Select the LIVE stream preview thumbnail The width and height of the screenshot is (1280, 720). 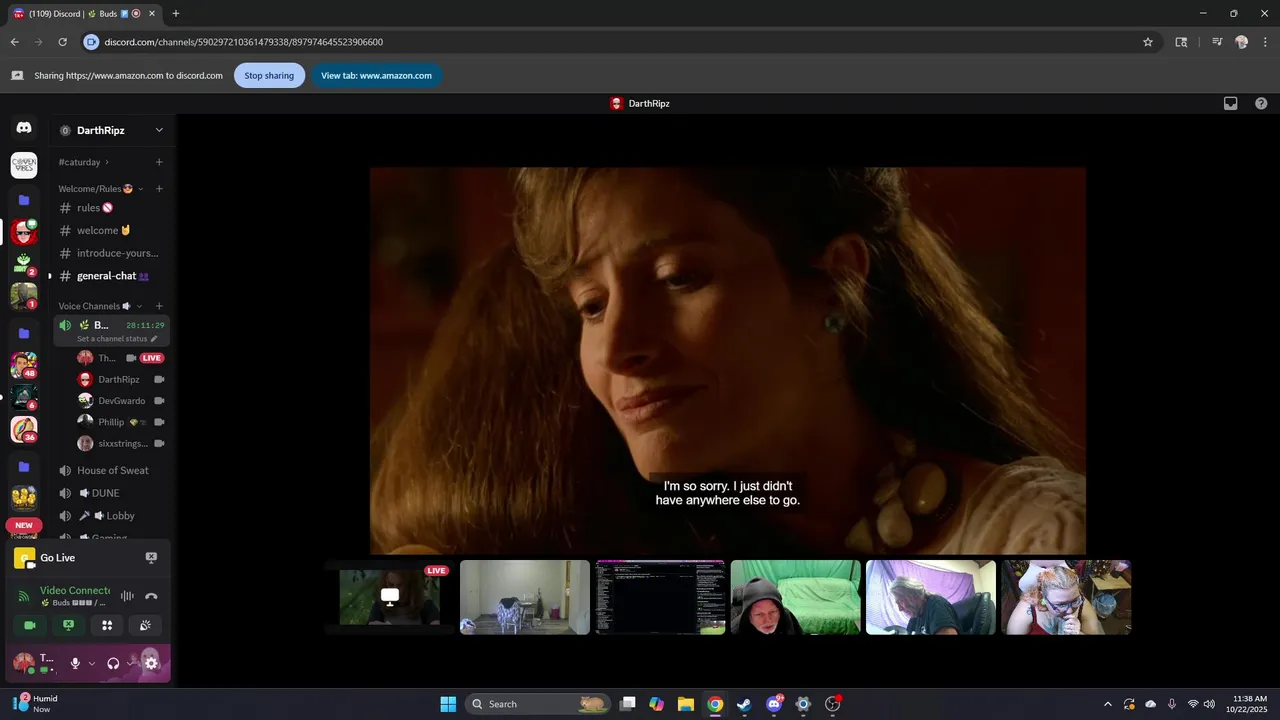tap(390, 597)
